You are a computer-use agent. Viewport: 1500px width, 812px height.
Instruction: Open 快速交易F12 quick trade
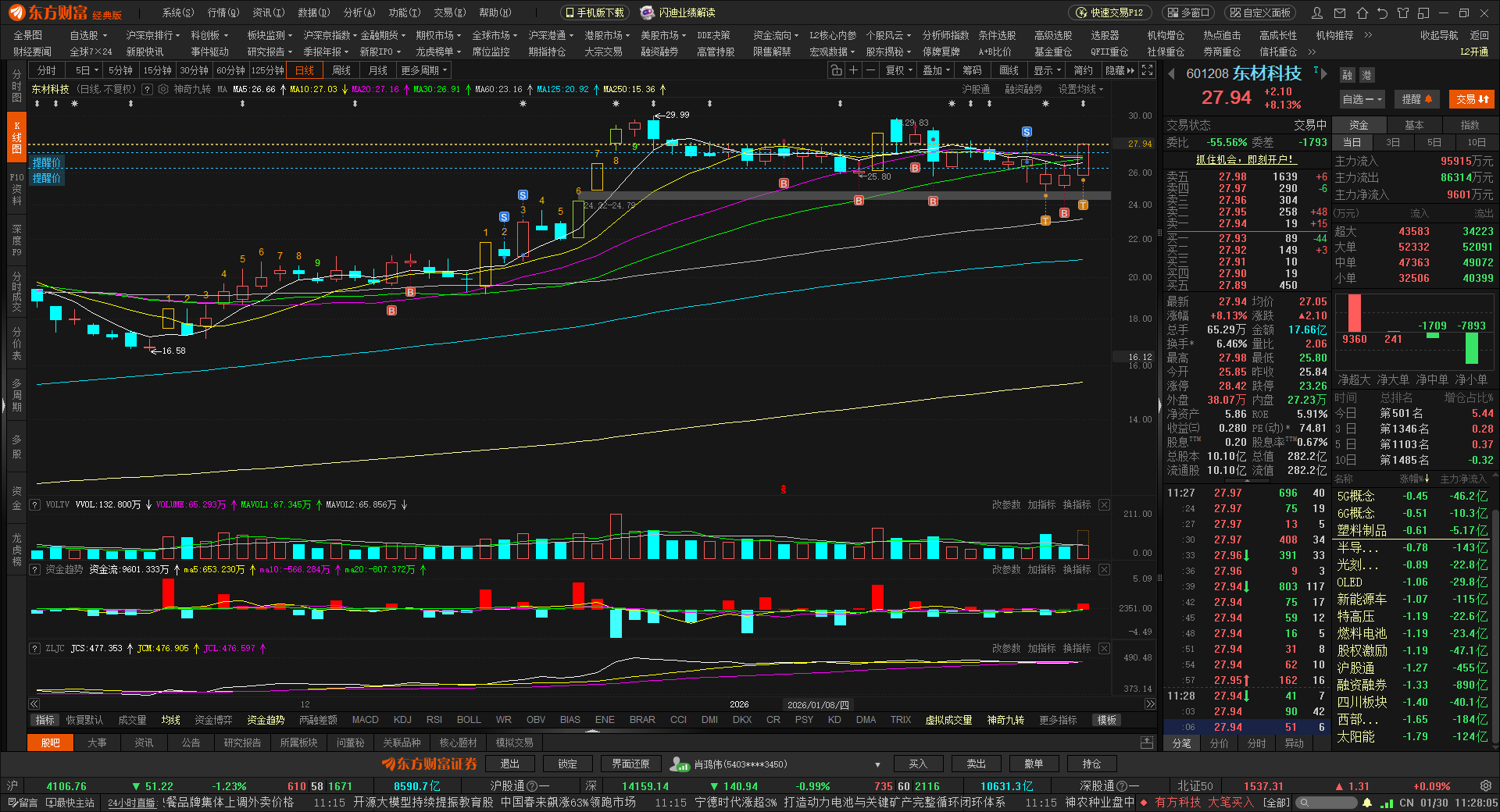tap(1110, 12)
